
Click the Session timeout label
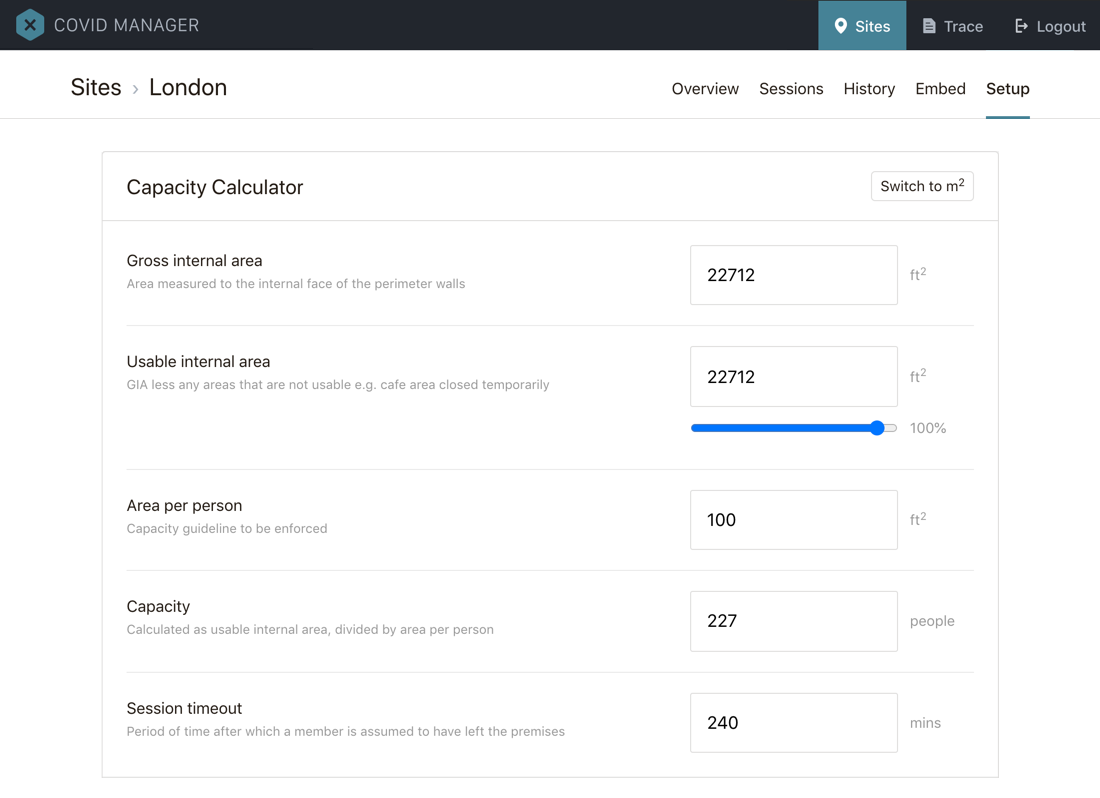[185, 708]
